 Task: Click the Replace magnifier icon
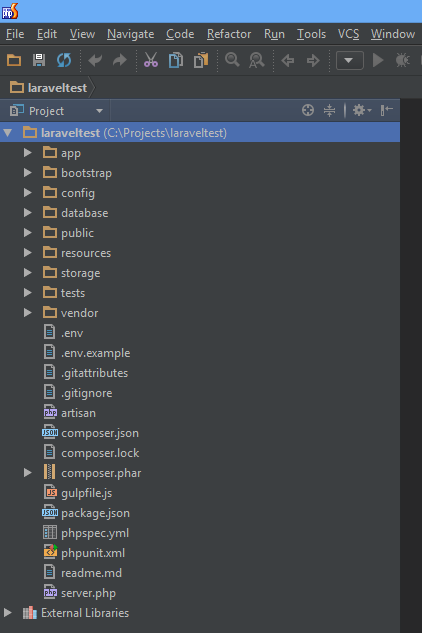[x=256, y=61]
